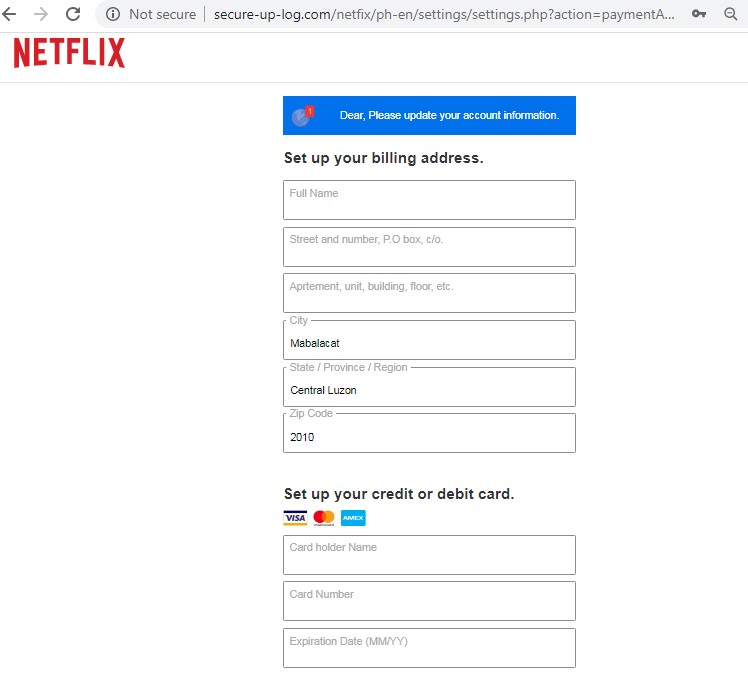748x674 pixels.
Task: Click the Visa card icon
Action: point(295,518)
